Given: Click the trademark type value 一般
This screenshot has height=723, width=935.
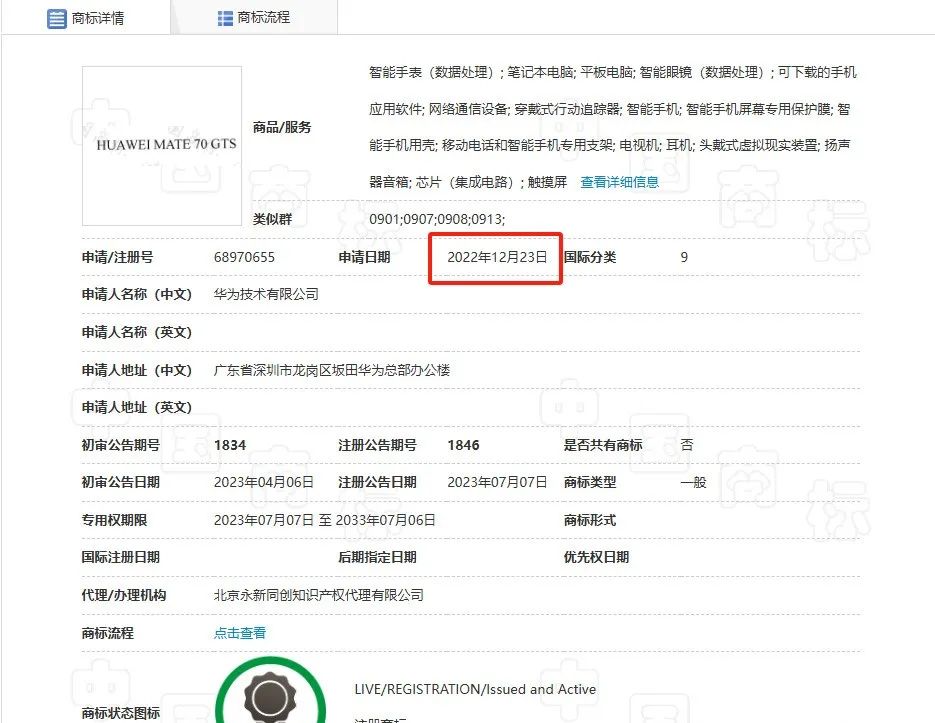Looking at the screenshot, I should (x=693, y=482).
